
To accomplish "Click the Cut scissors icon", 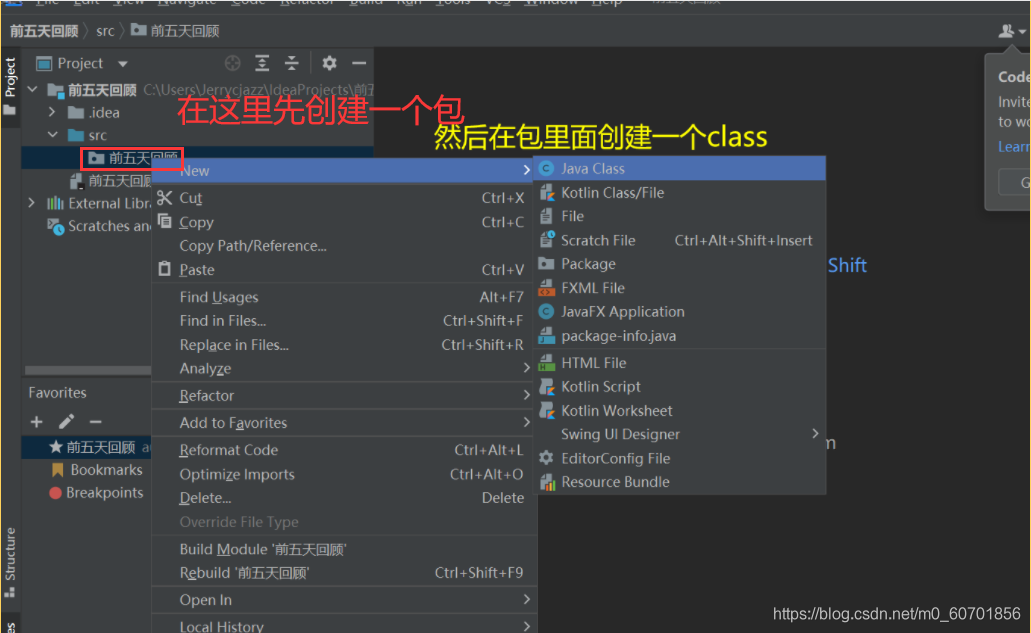I will 164,197.
